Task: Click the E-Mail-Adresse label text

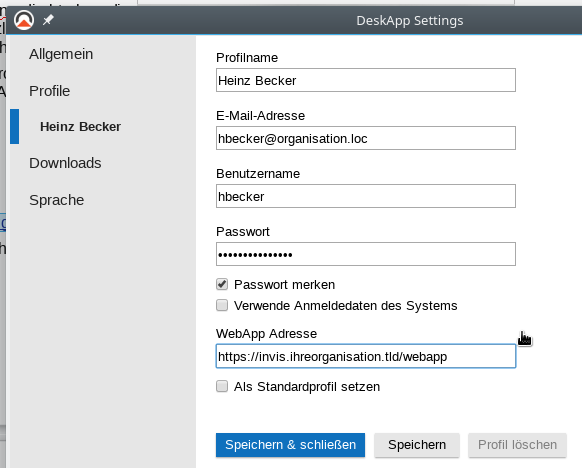Action: click(260, 115)
